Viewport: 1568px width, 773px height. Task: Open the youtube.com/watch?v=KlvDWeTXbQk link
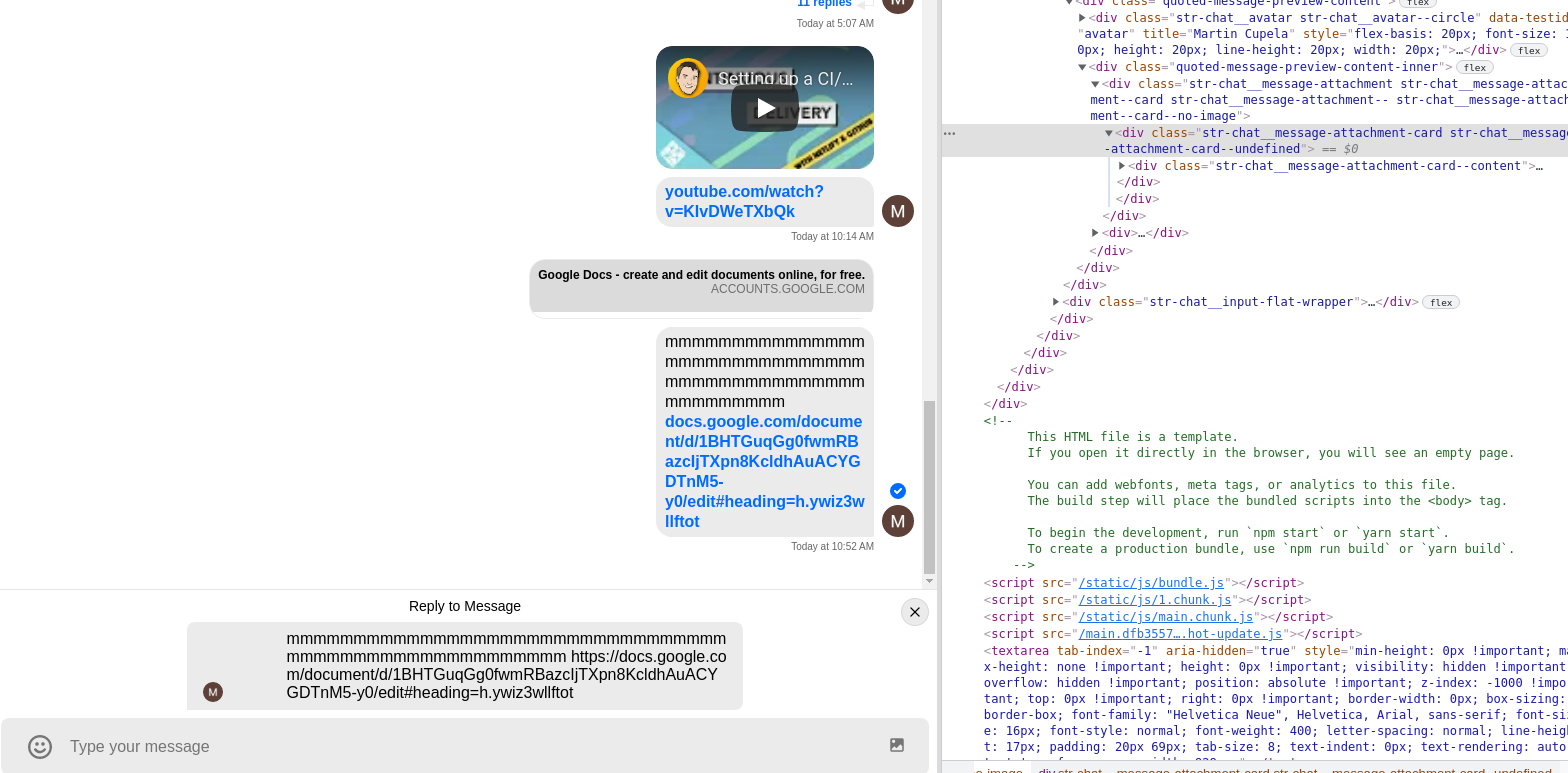tap(744, 201)
